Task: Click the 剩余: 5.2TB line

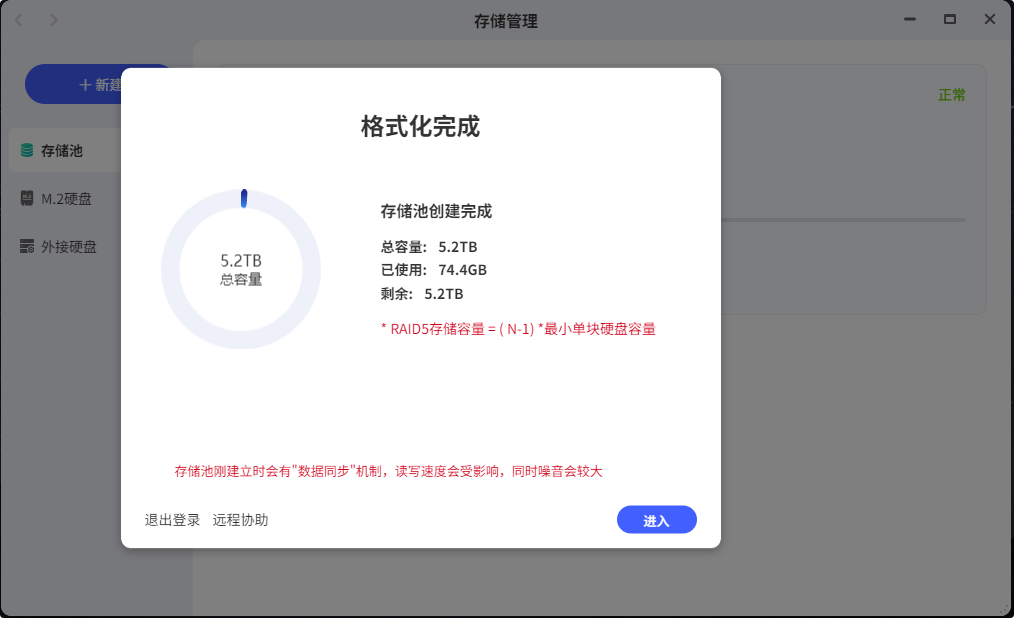Action: pos(422,294)
